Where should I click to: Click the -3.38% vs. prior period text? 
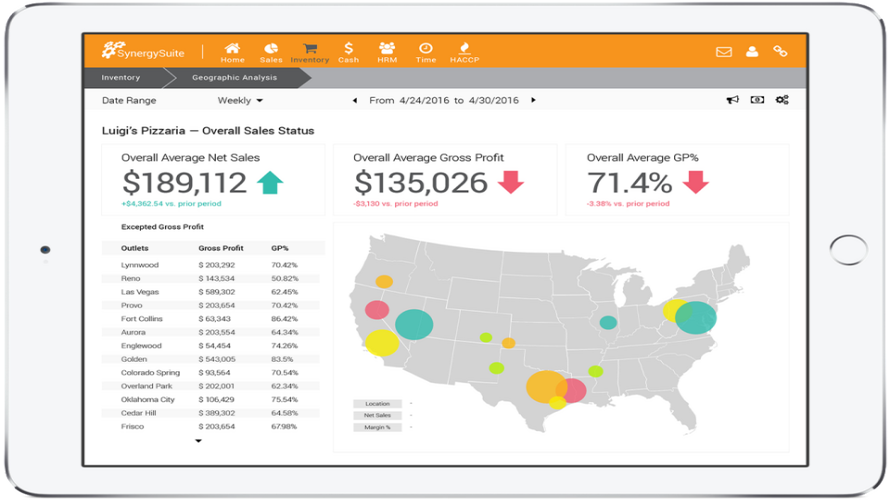coord(628,204)
